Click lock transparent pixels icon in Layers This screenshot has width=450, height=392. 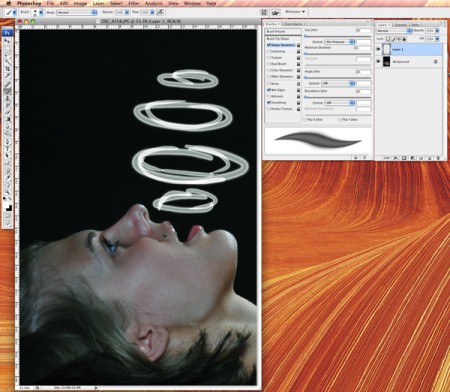pyautogui.click(x=388, y=39)
